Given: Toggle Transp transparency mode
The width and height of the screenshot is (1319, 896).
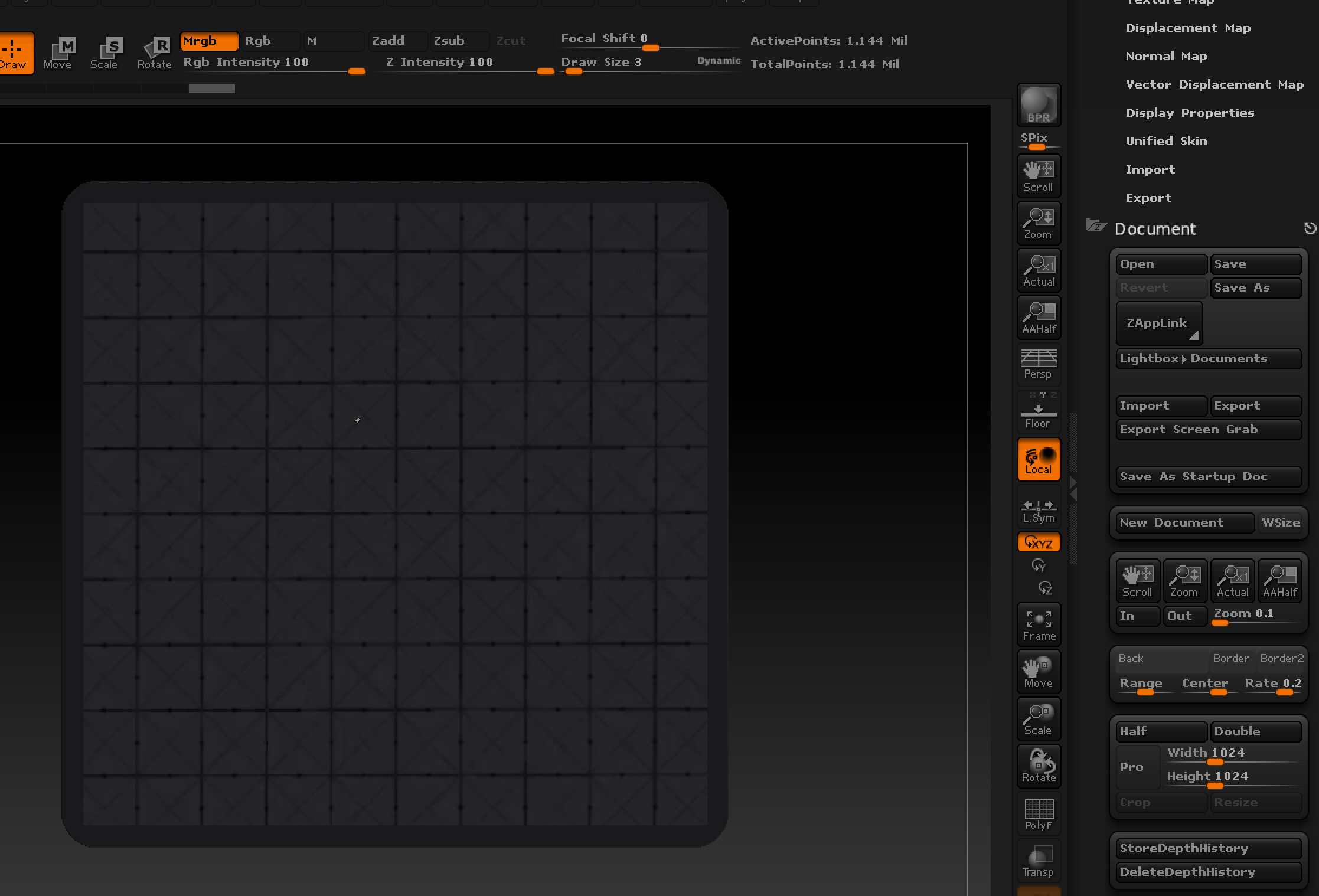Looking at the screenshot, I should click(x=1039, y=861).
